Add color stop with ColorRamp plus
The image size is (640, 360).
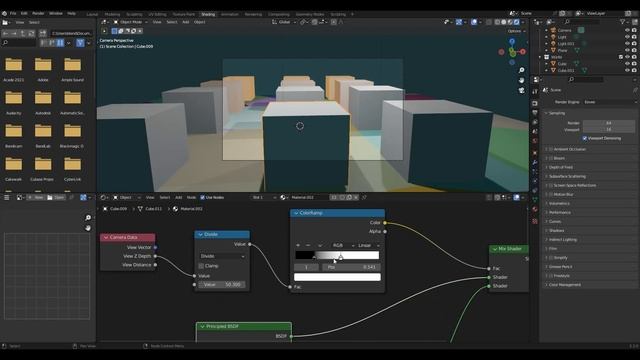(x=298, y=245)
